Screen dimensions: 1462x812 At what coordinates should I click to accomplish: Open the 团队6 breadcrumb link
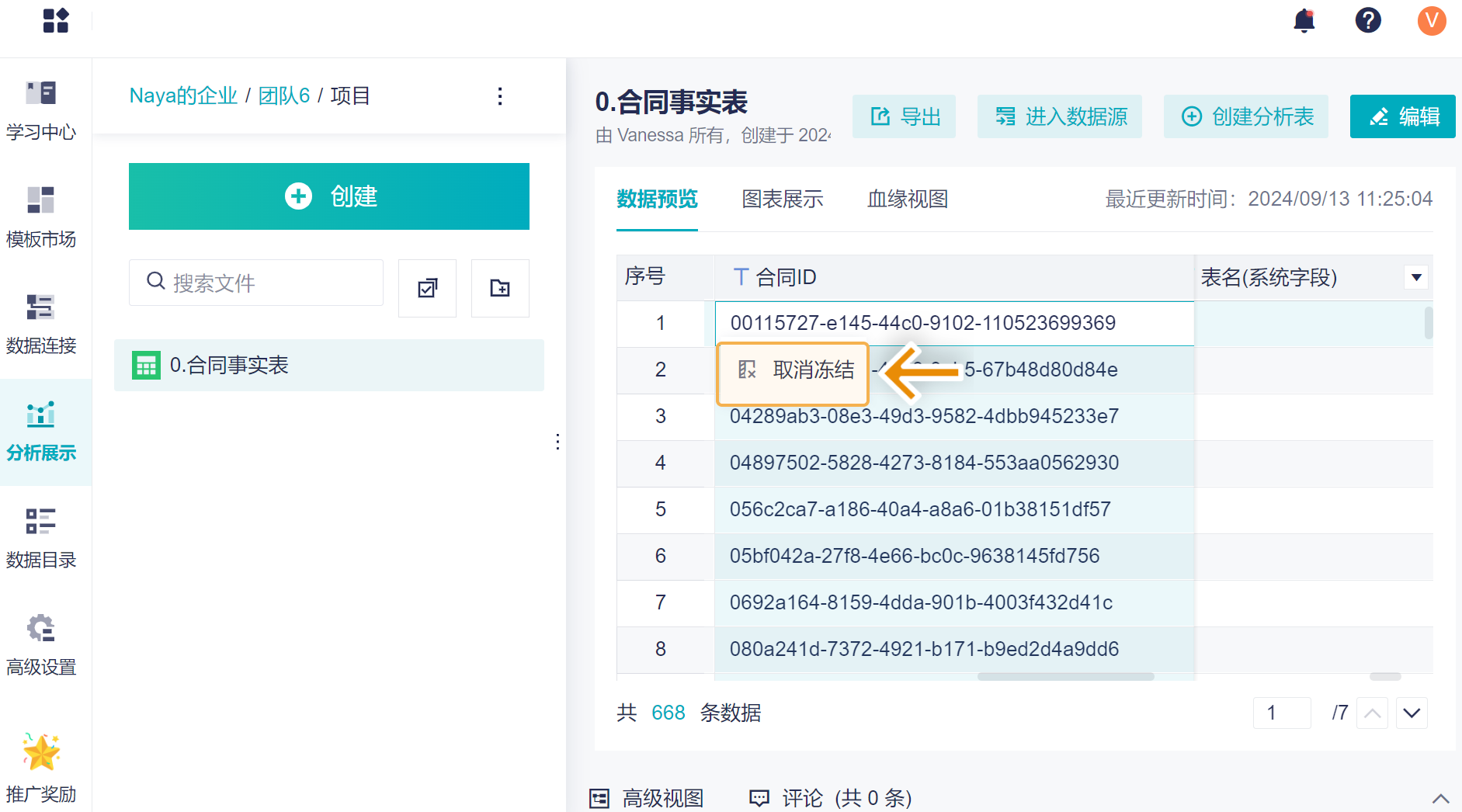tap(284, 95)
